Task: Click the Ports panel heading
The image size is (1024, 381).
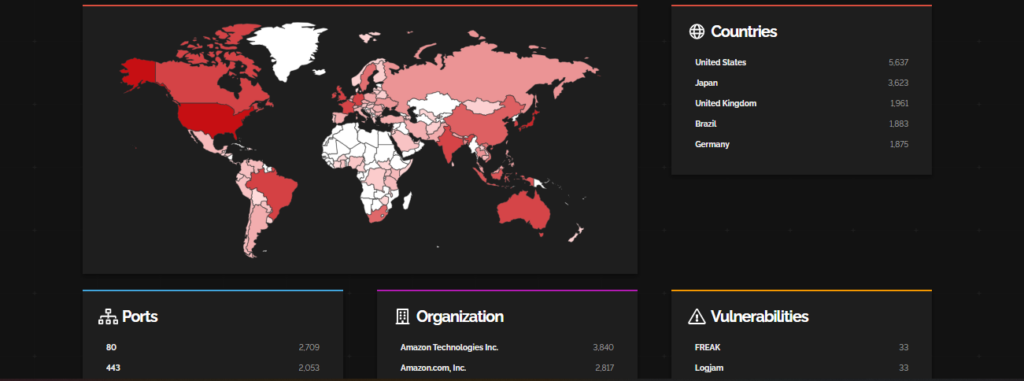Action: point(140,317)
